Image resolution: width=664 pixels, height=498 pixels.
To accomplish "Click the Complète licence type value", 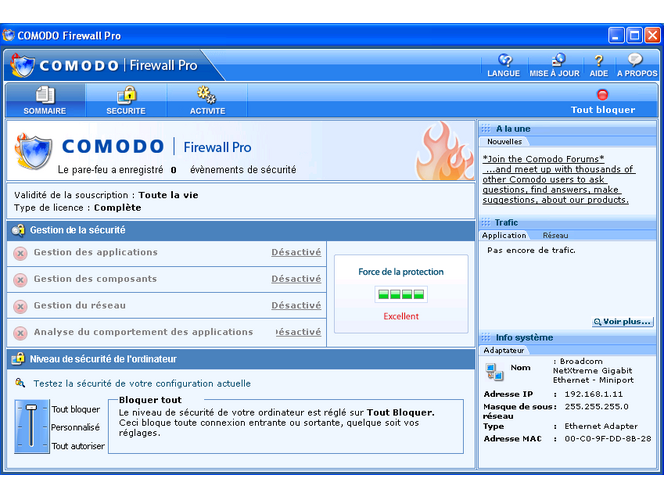I will [x=118, y=208].
